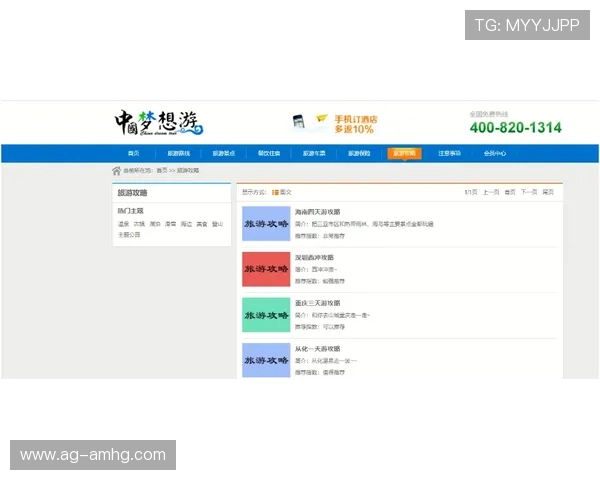Screen dimensions: 600x480
Task: Click the 中国梦想游 site logo
Action: pos(159,123)
